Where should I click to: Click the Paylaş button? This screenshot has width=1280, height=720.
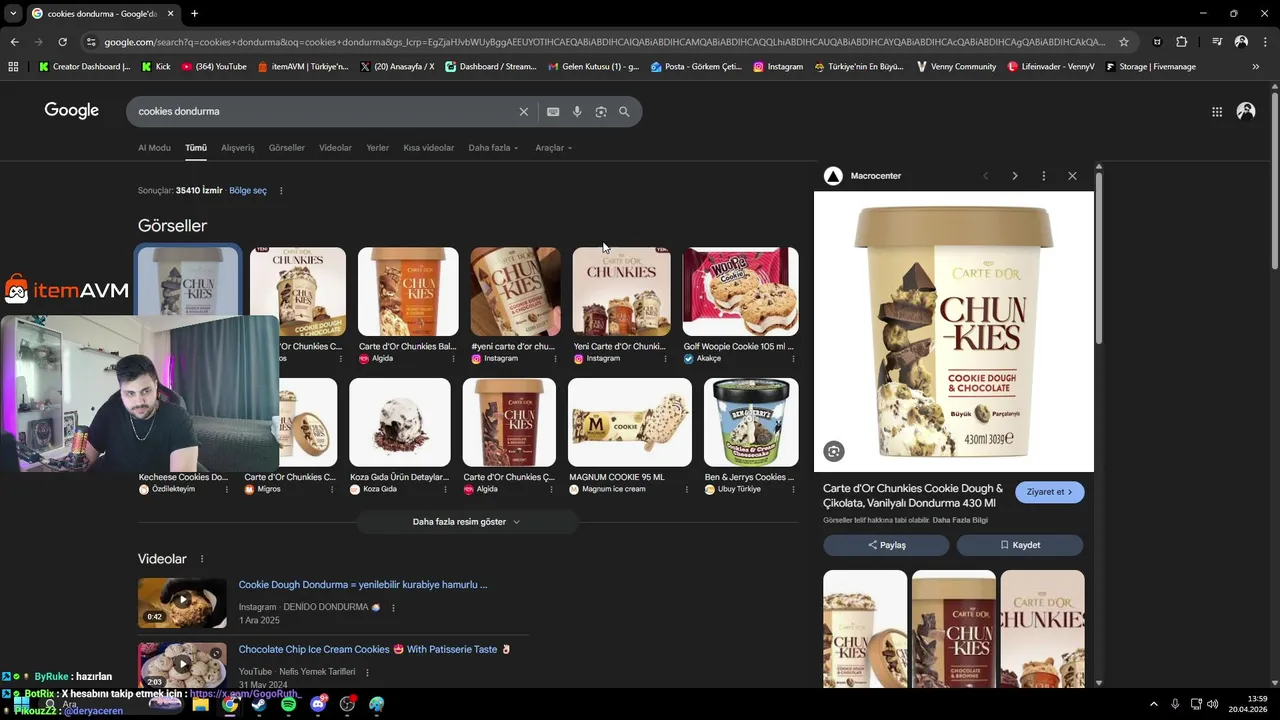(886, 545)
